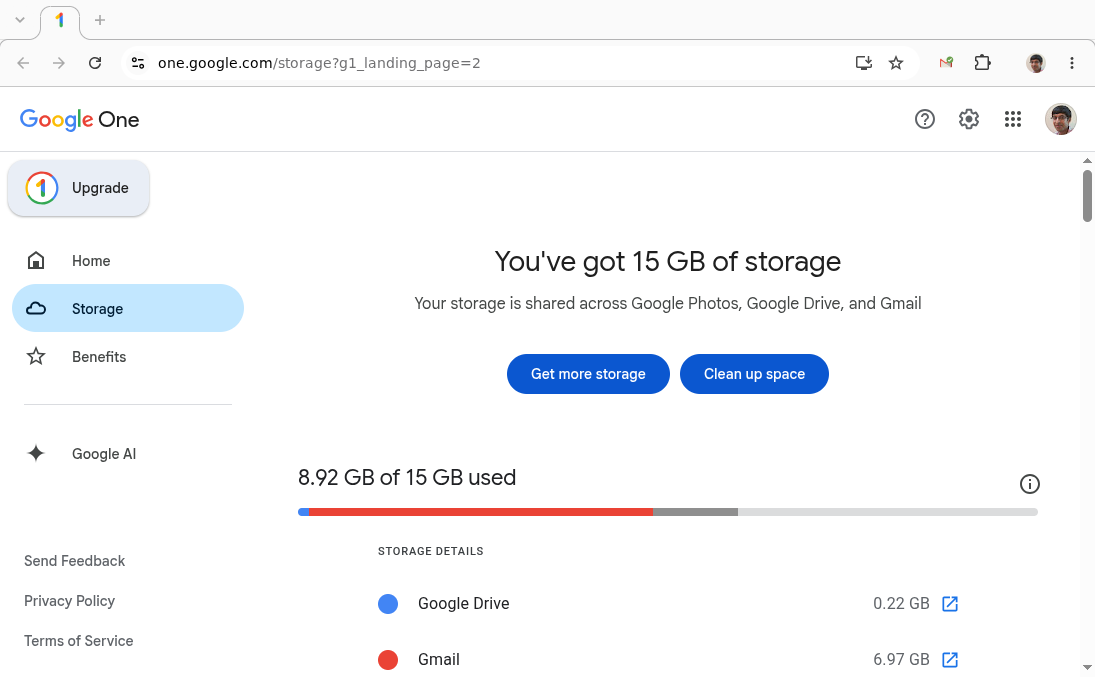1095x677 pixels.
Task: Click the storage usage progress bar
Action: pos(668,512)
